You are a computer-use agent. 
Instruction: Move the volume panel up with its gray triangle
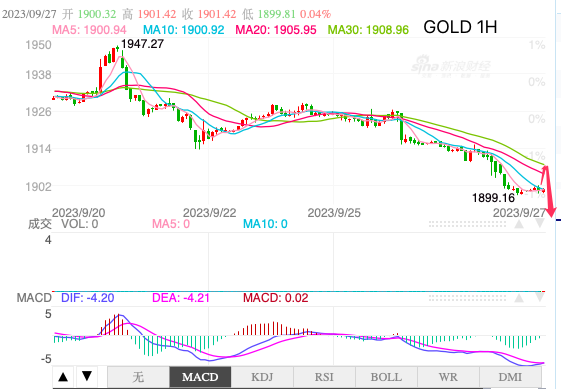pyautogui.click(x=519, y=224)
